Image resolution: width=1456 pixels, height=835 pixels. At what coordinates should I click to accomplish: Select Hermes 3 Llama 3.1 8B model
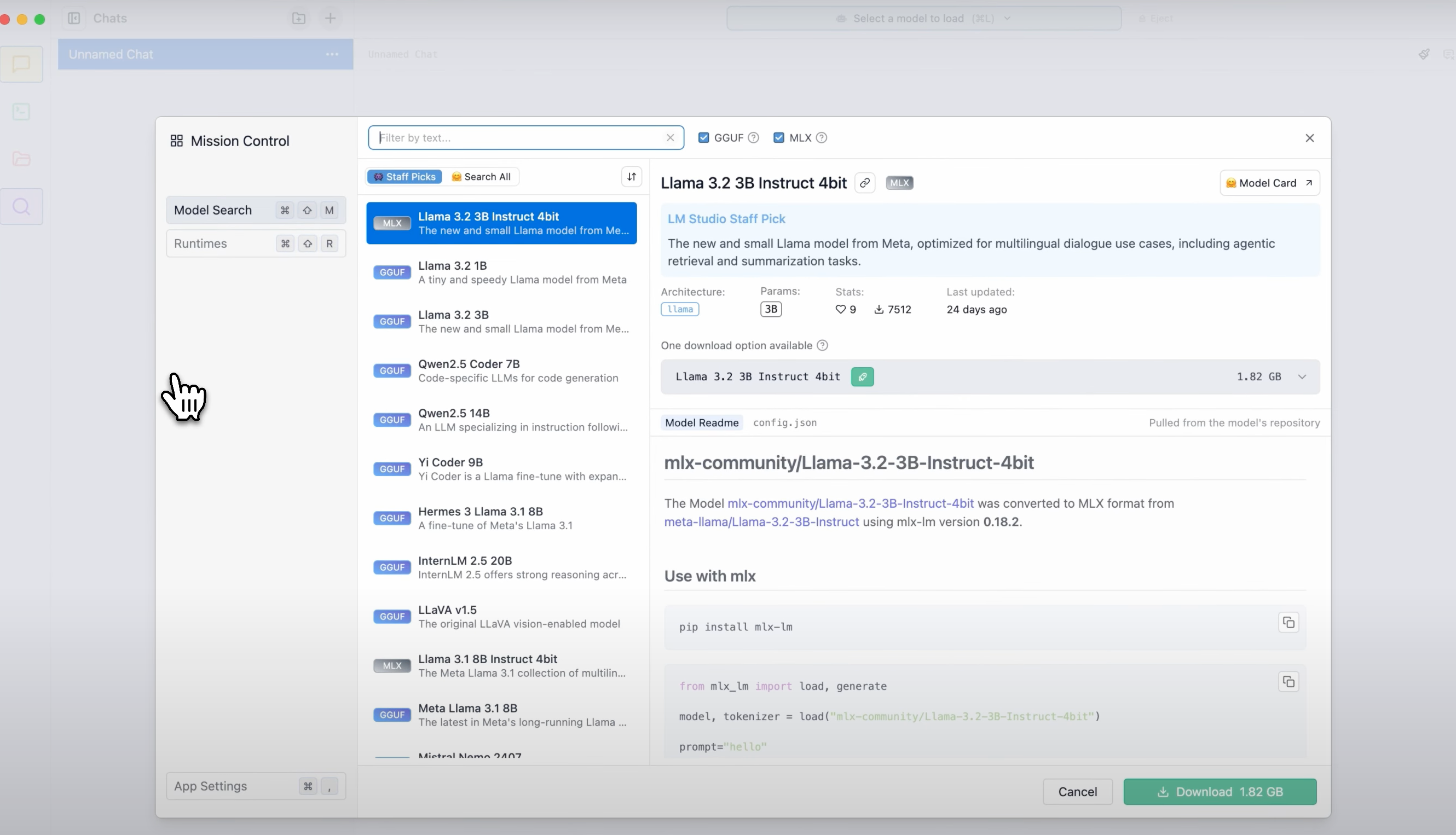501,518
